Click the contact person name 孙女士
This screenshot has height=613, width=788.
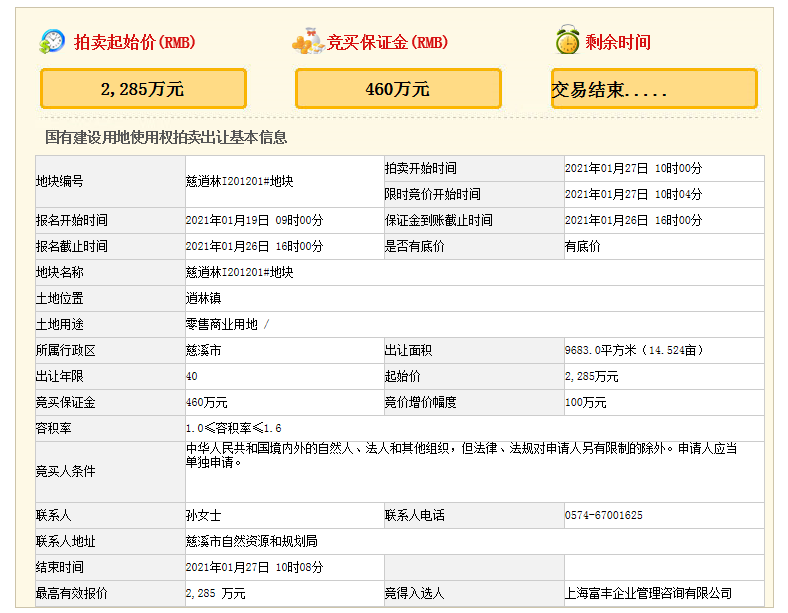[x=203, y=516]
